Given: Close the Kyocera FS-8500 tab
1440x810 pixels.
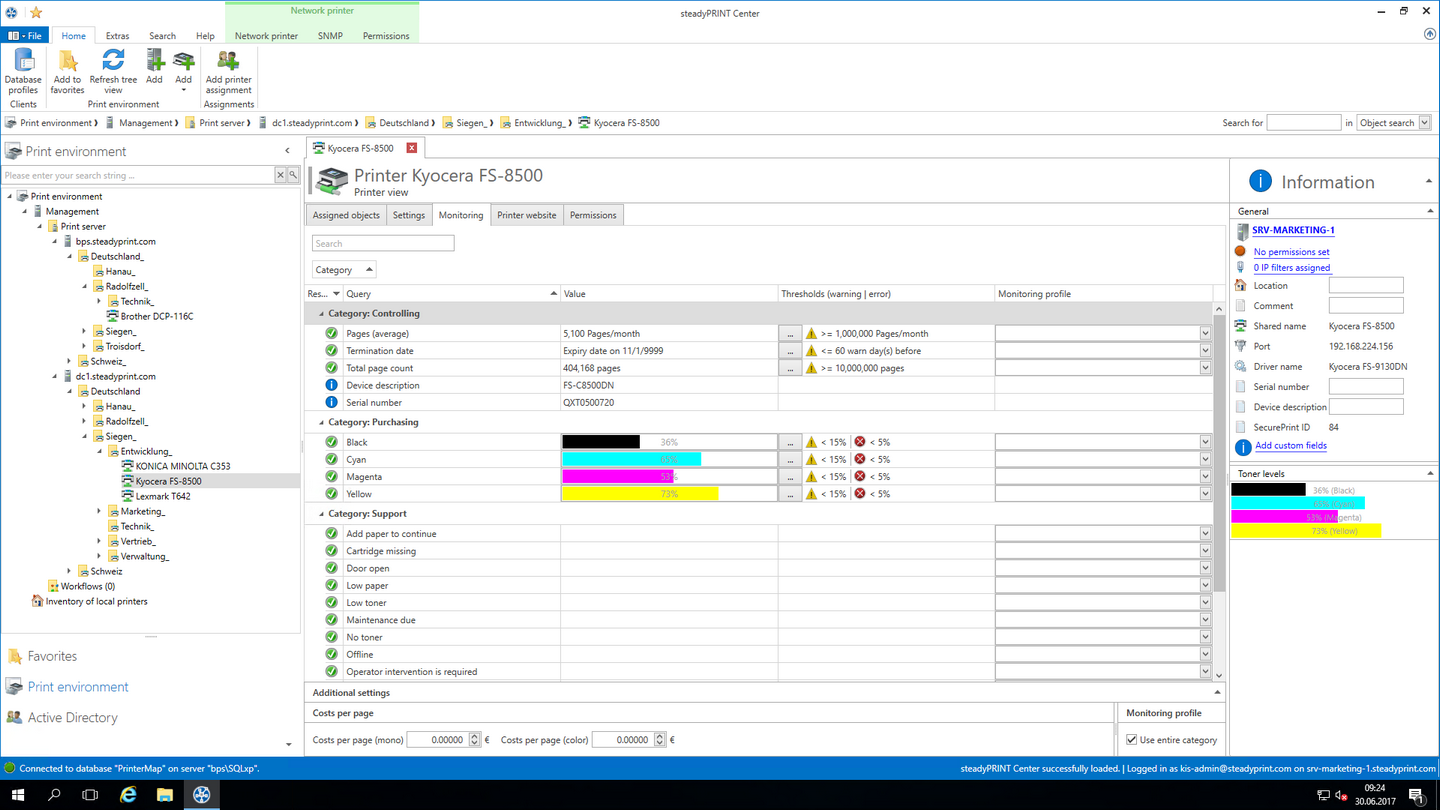Looking at the screenshot, I should [x=411, y=148].
